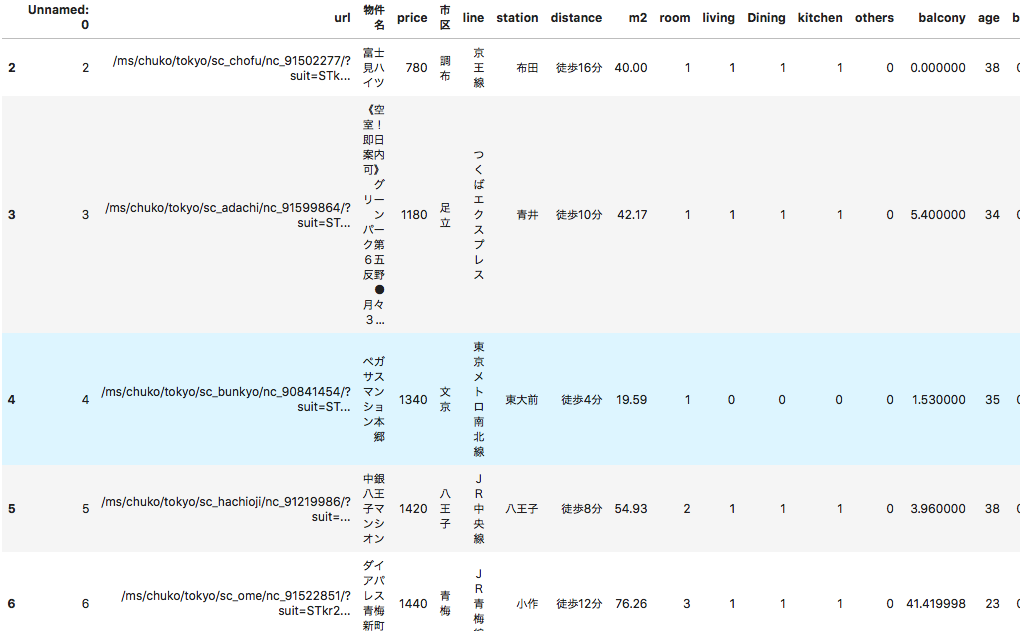The image size is (1028, 631).
Task: Click bold row index 5
Action: click(x=12, y=508)
